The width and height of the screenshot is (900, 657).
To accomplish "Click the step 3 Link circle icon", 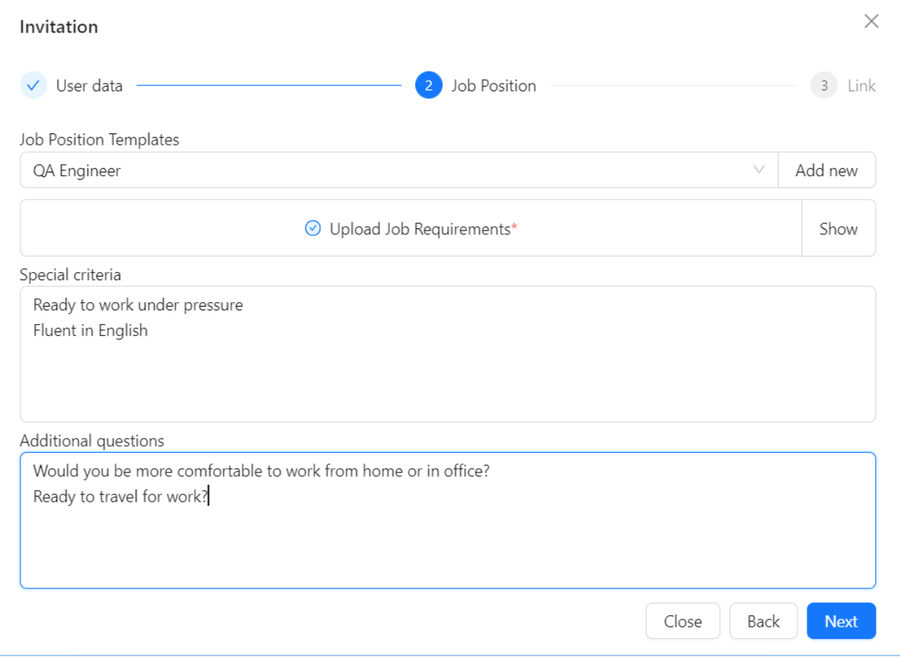I will click(x=824, y=85).
